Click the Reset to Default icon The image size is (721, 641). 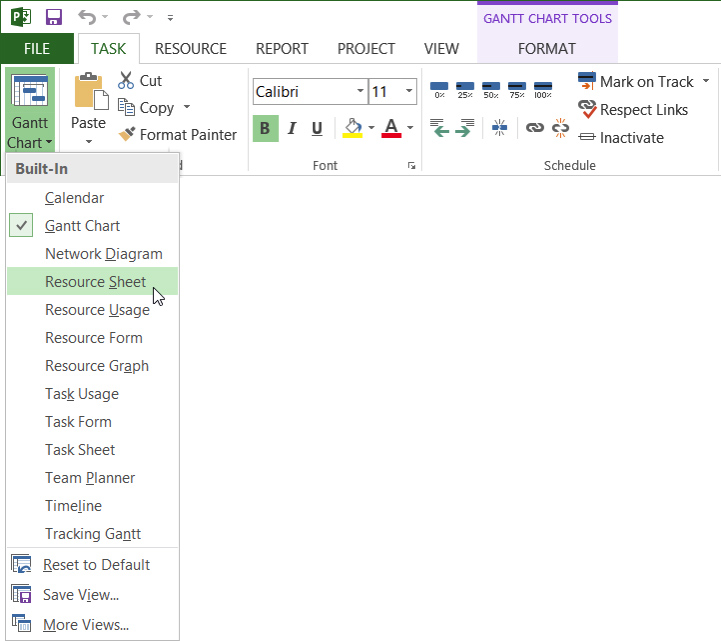[21, 564]
